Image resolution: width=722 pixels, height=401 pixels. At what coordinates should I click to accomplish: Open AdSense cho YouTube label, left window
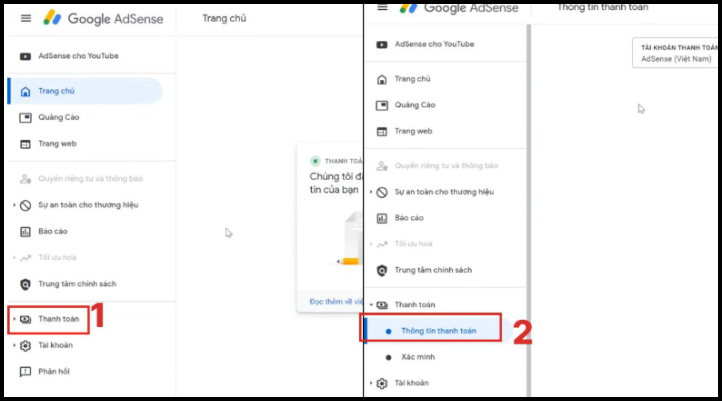pos(78,56)
